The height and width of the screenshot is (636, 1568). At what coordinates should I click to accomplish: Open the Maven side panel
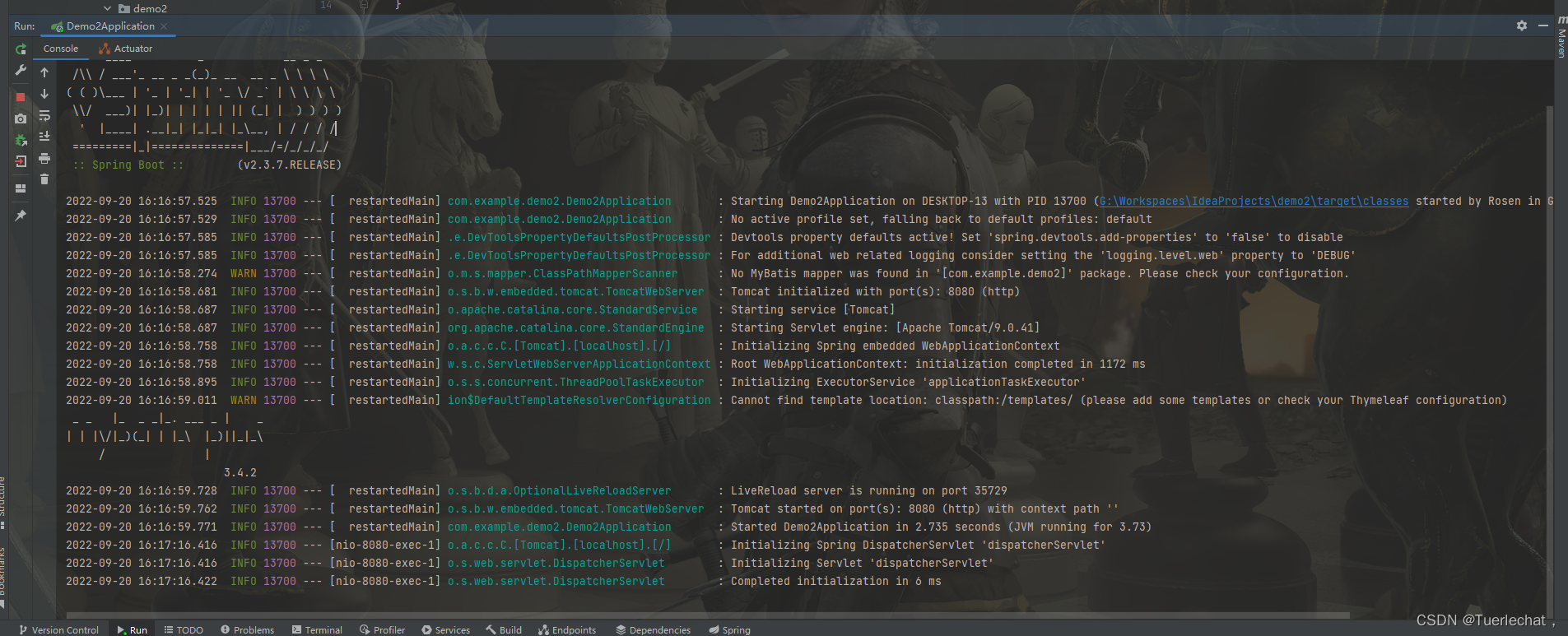(x=1561, y=38)
